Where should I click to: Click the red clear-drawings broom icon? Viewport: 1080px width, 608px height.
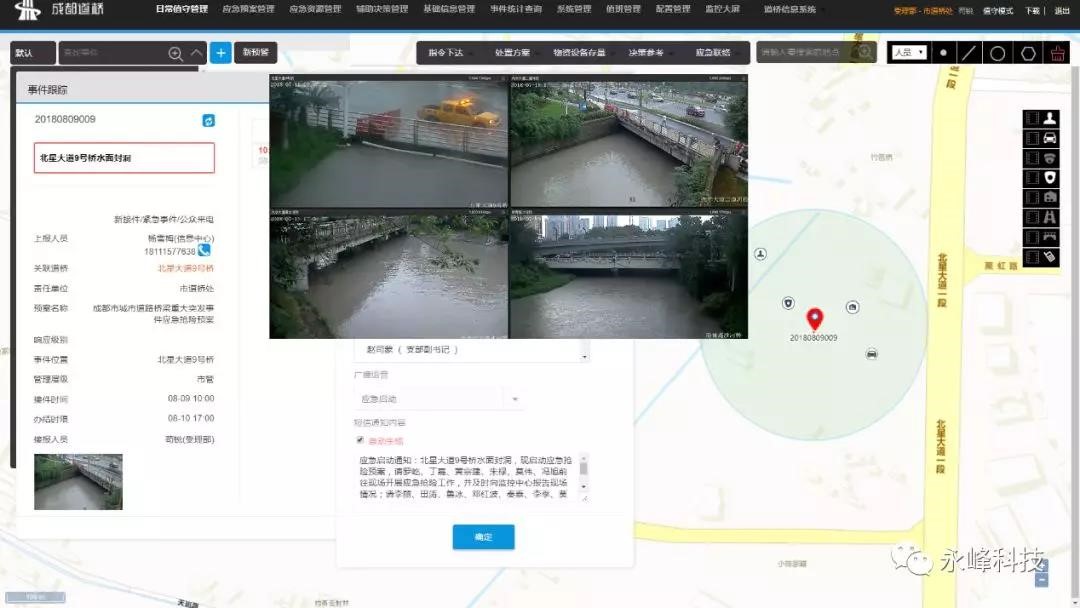1057,52
